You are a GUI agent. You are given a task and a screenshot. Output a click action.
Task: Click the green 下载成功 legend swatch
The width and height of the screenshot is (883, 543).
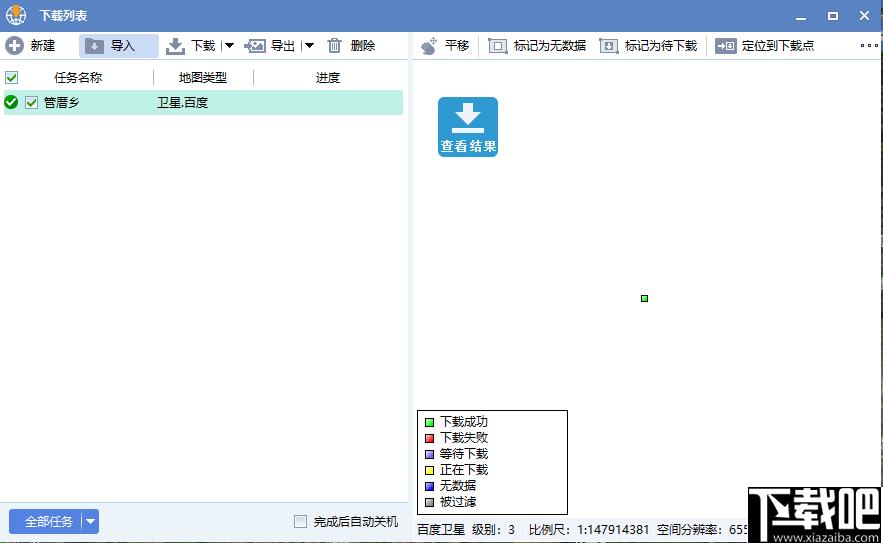430,422
